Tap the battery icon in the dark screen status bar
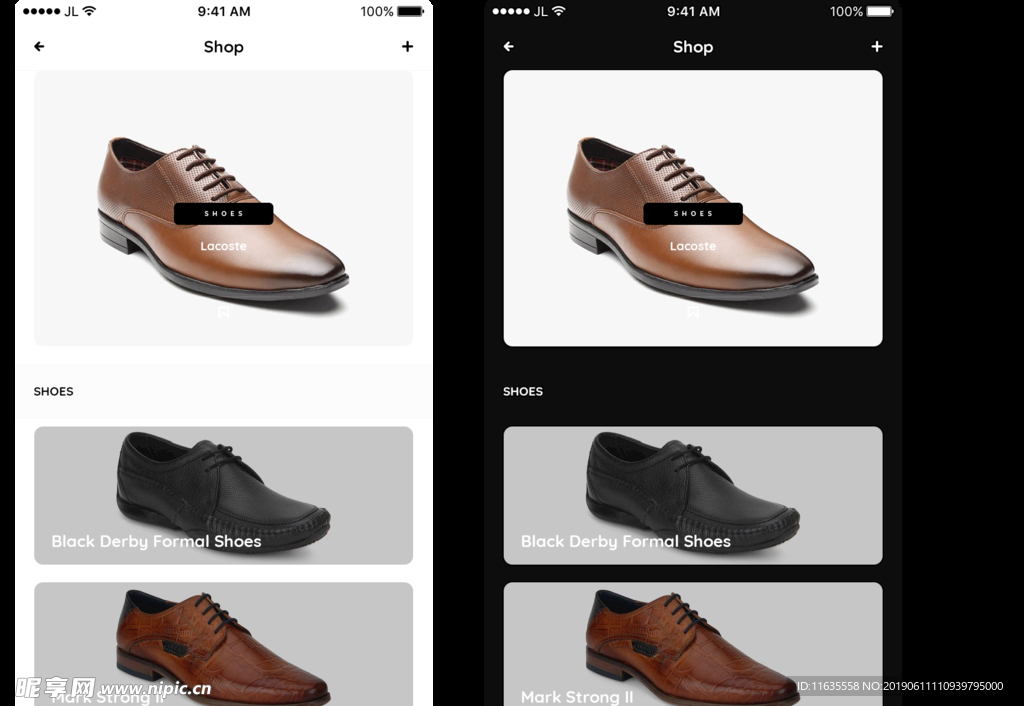 pyautogui.click(x=880, y=11)
